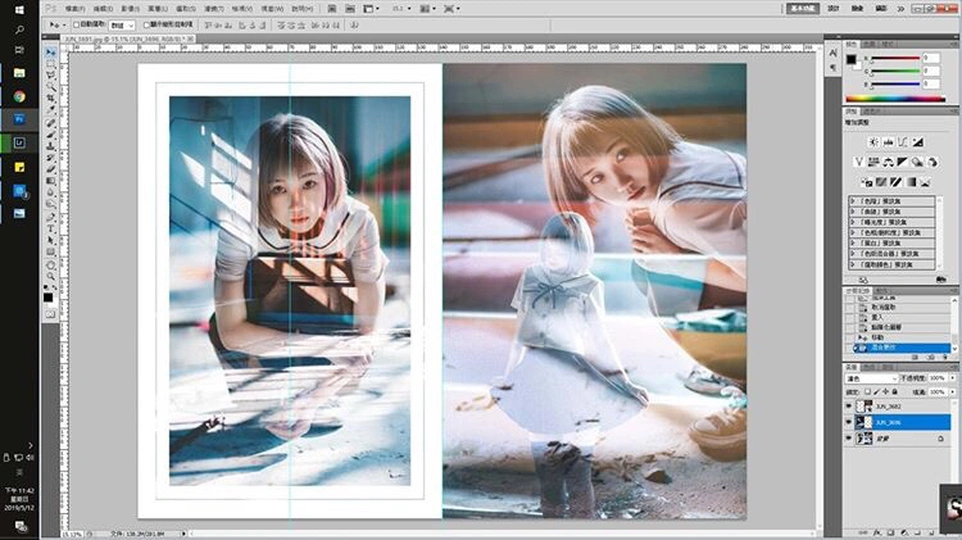Open Chrome from the Windows taskbar
The width and height of the screenshot is (962, 540).
19,96
